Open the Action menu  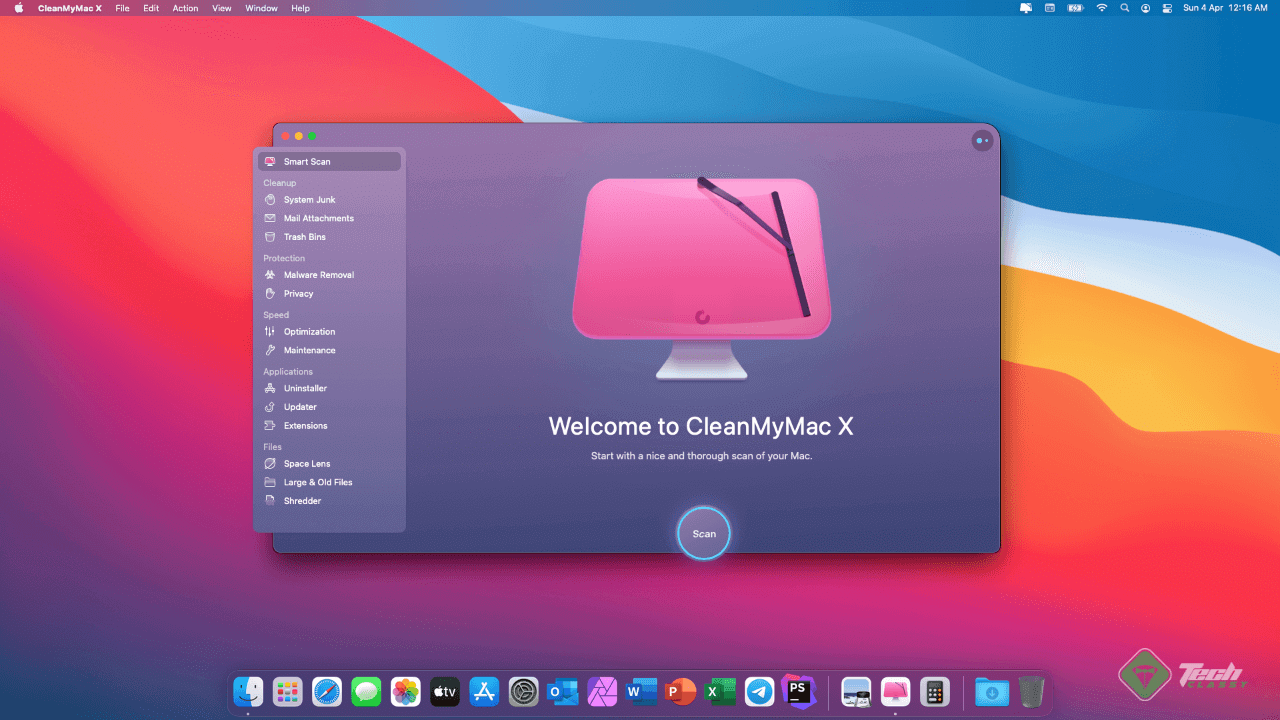(x=185, y=8)
